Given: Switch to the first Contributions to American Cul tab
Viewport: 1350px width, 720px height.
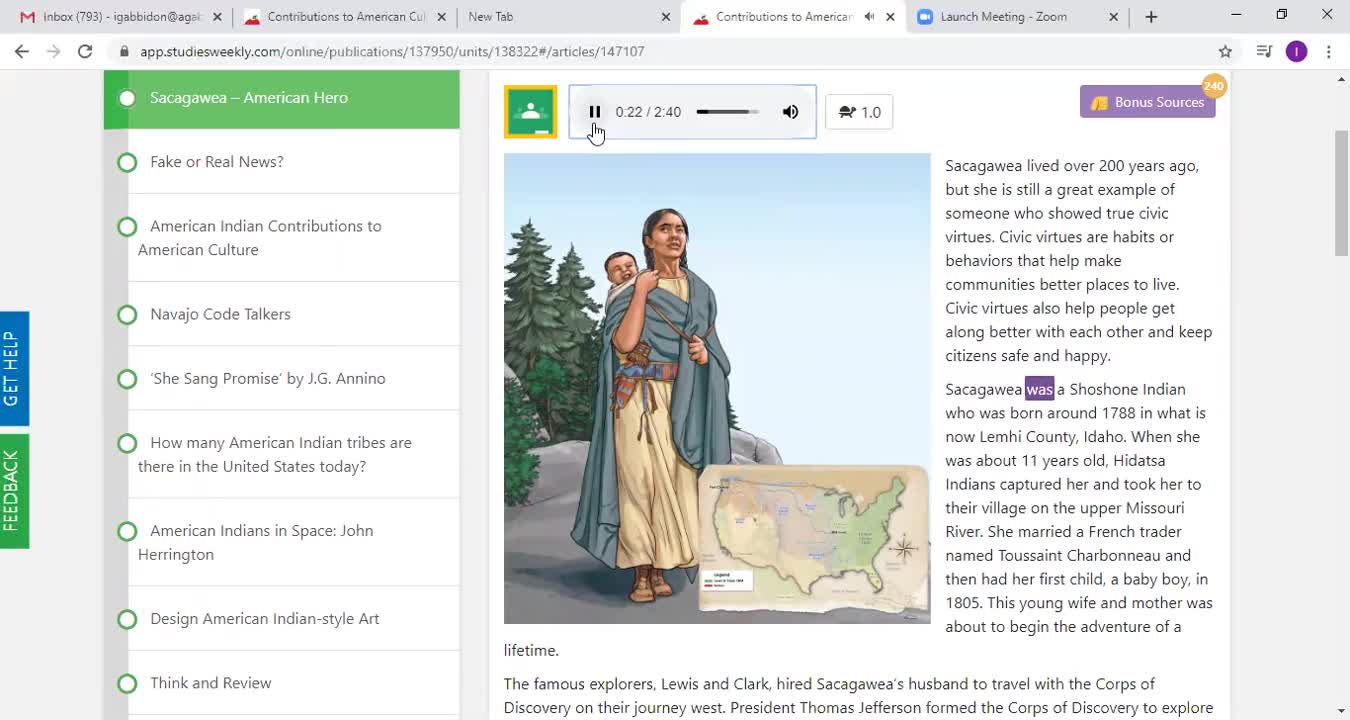Looking at the screenshot, I should [345, 17].
